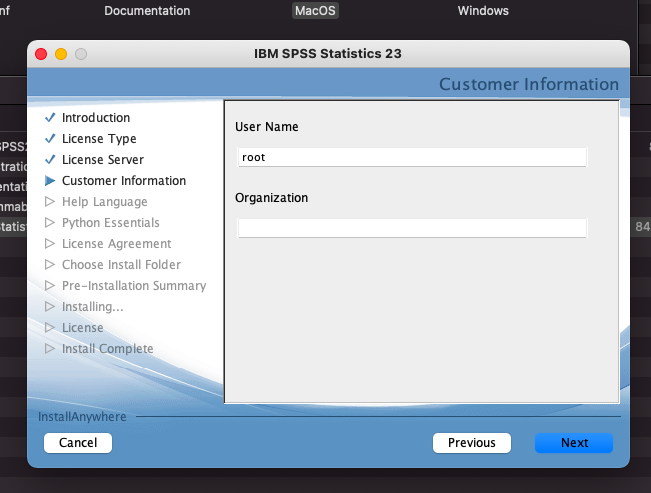
Task: Minimize the installer with yellow button
Action: pos(61,54)
